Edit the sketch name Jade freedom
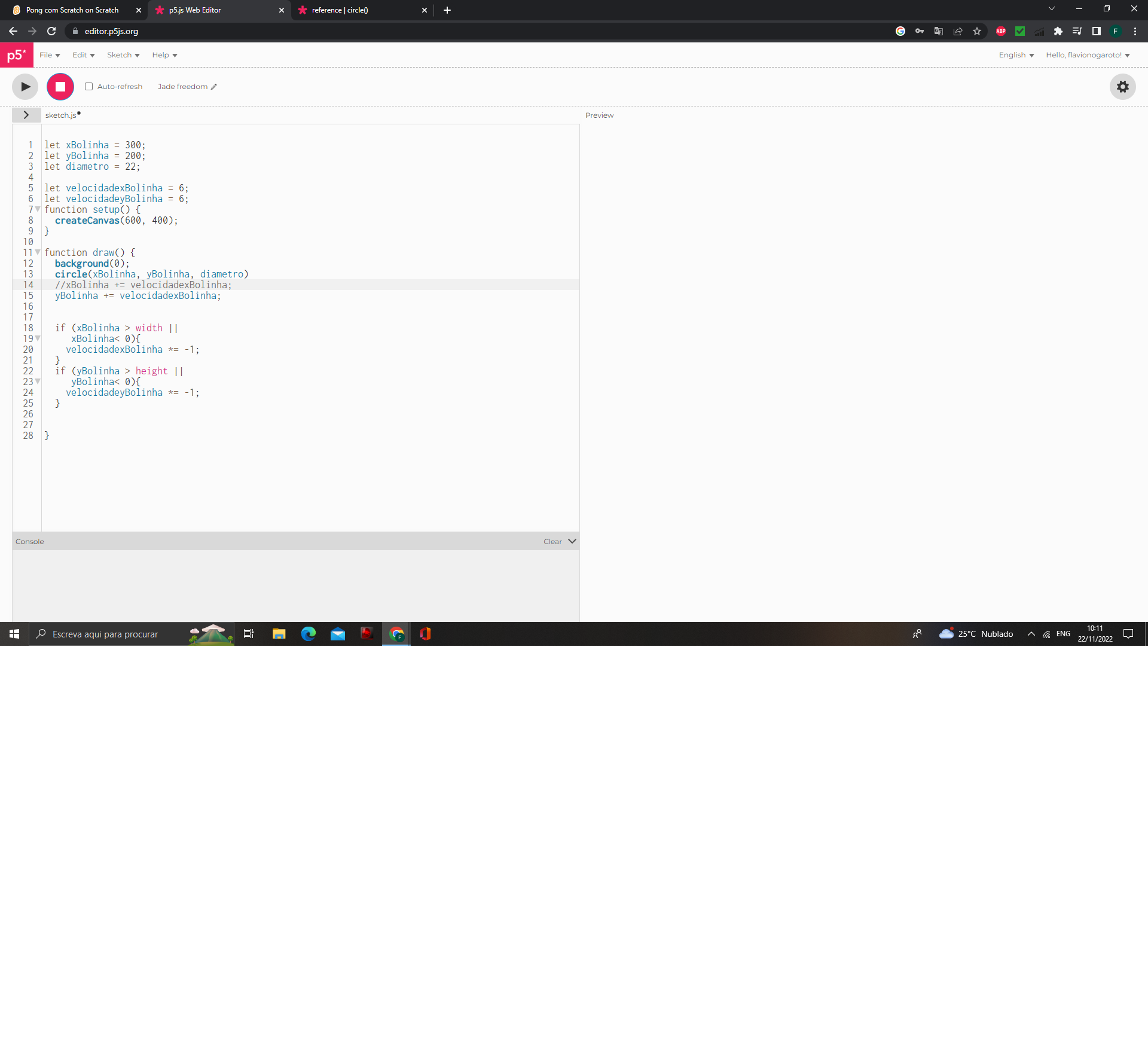Screen dimensions: 1148x1050 (x=187, y=87)
